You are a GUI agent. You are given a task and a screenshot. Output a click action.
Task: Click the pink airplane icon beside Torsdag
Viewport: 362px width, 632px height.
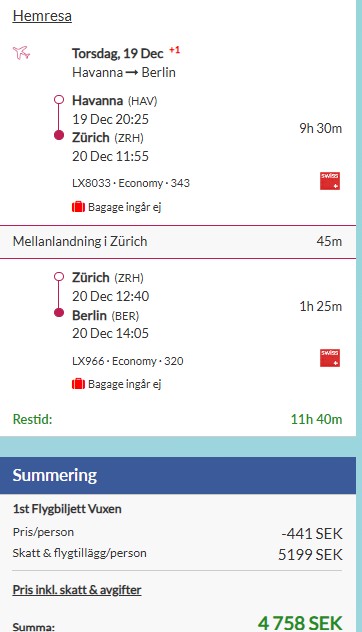pyautogui.click(x=21, y=53)
